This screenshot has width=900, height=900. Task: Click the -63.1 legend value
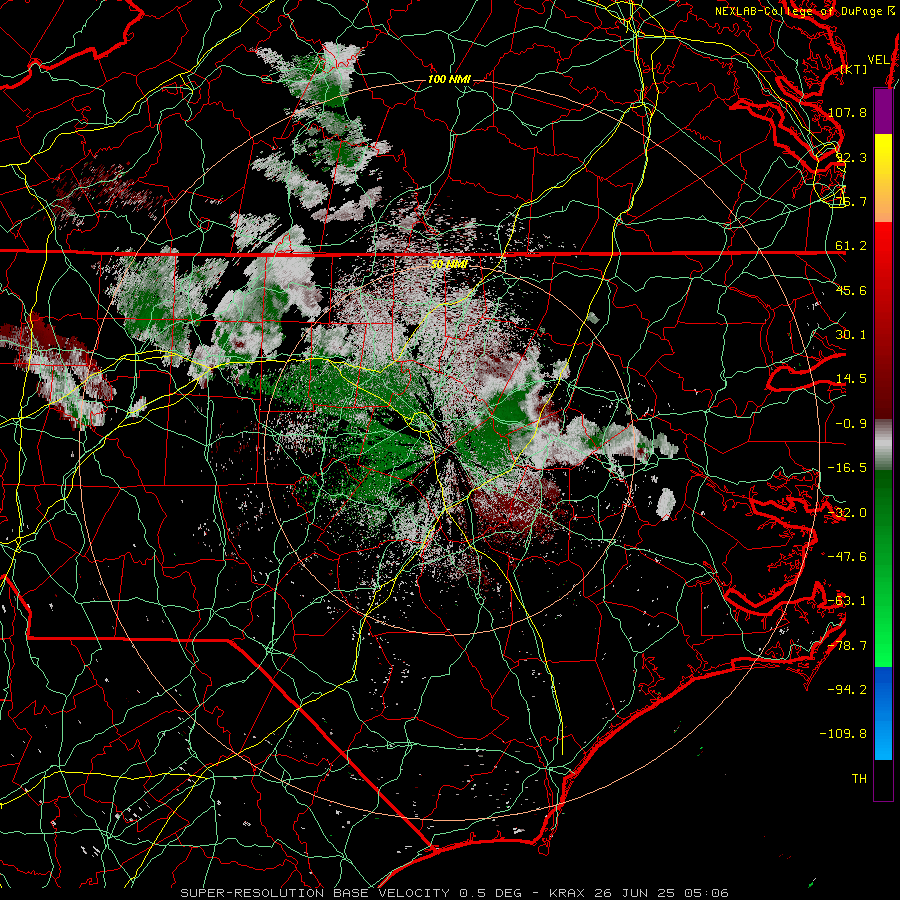(x=847, y=601)
